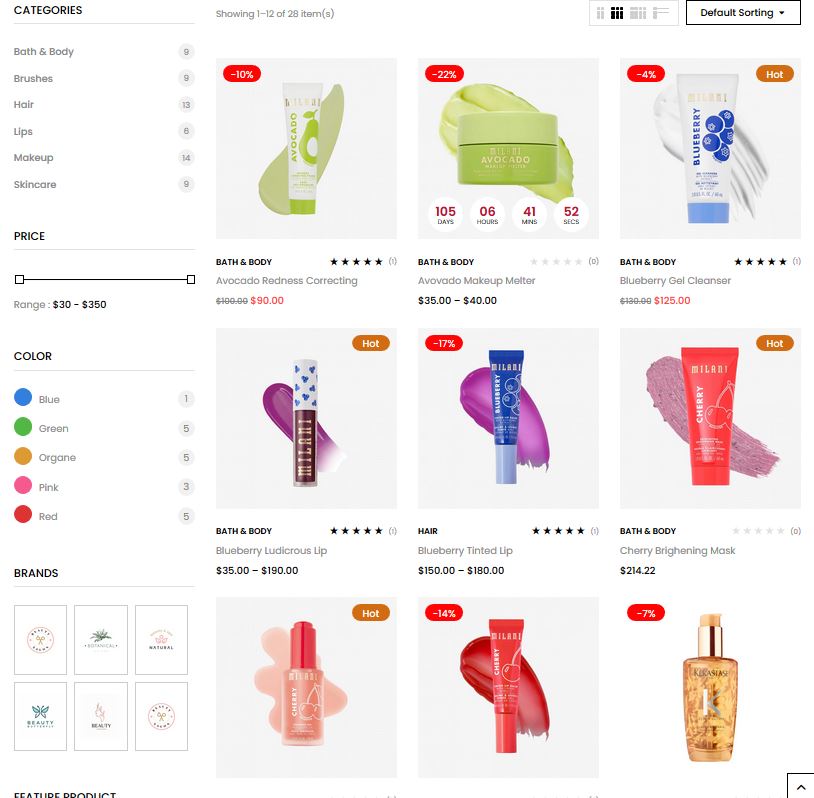Switch to two-column grid view icon

(x=600, y=13)
